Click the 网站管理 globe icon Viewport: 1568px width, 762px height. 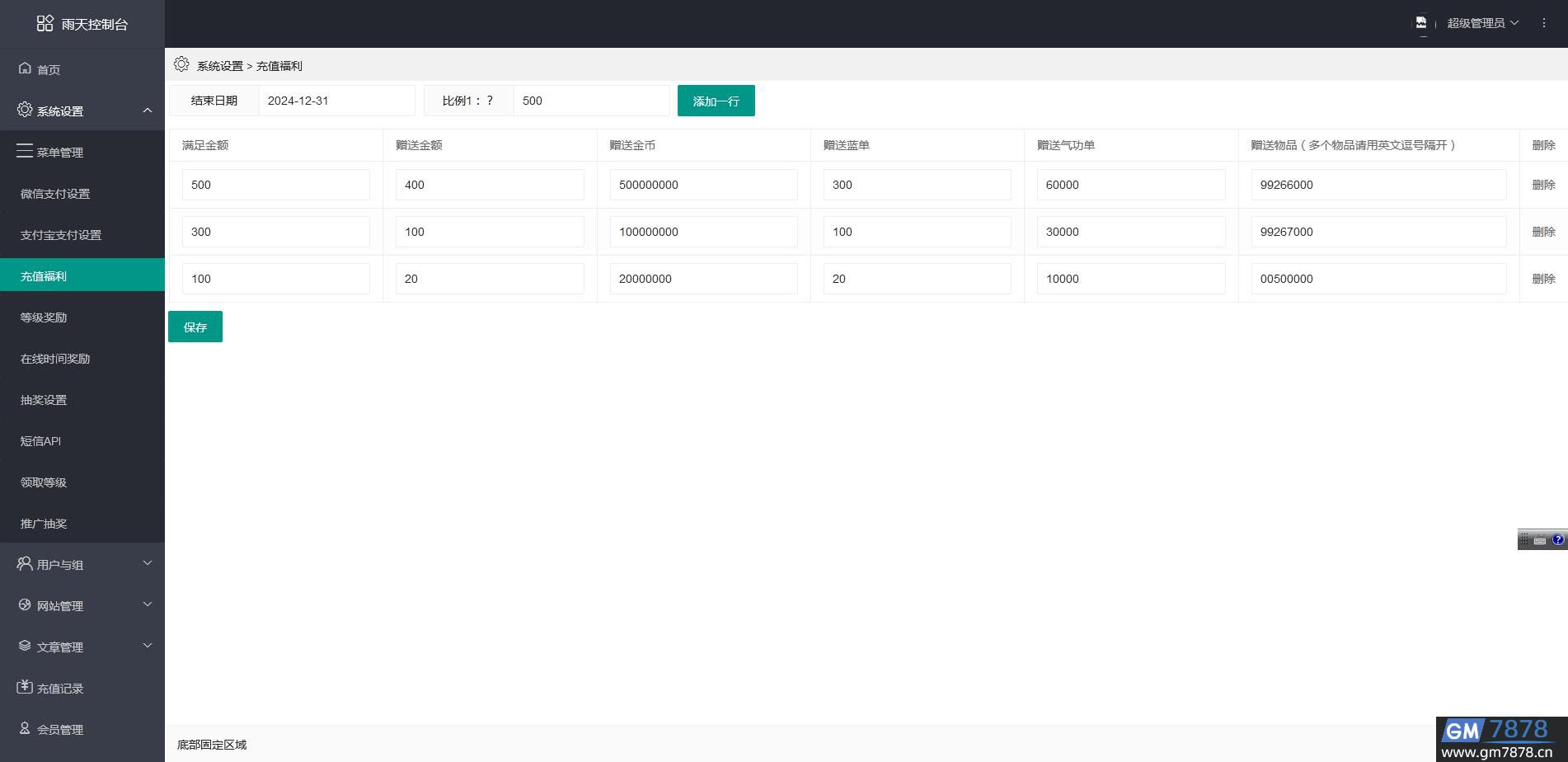25,604
